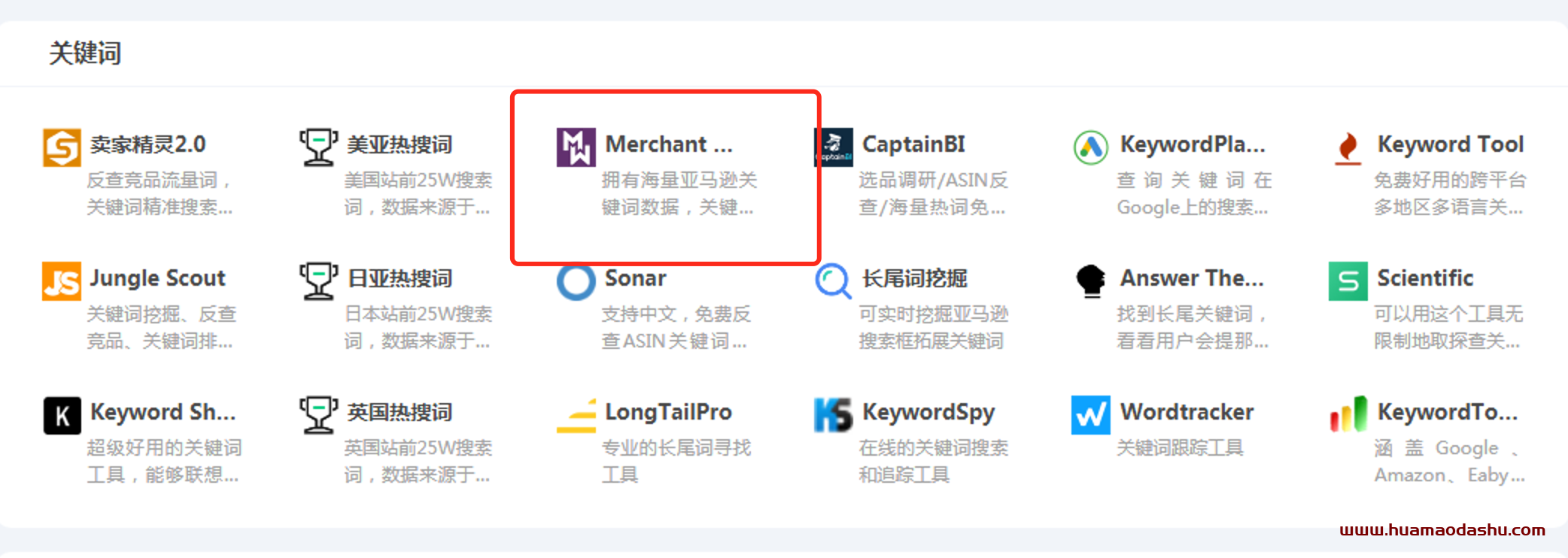Click description 拥有海量亚马逊关键词数据
This screenshot has width=1568, height=558.
[x=679, y=193]
